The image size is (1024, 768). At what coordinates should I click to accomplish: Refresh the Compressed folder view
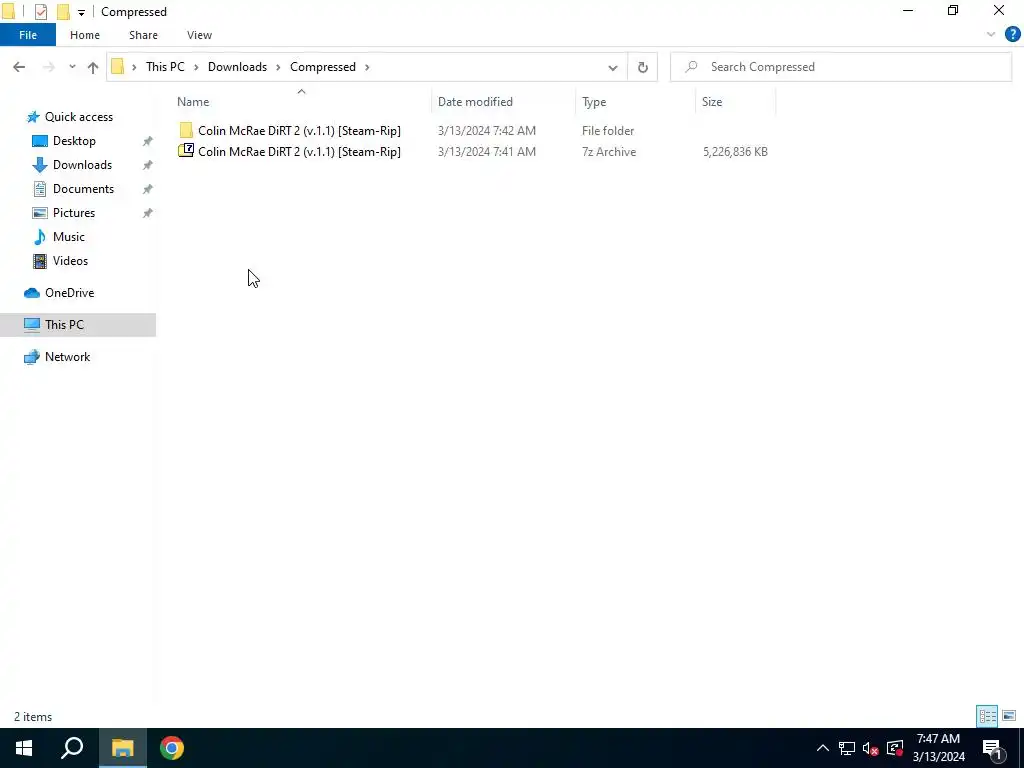coord(643,67)
